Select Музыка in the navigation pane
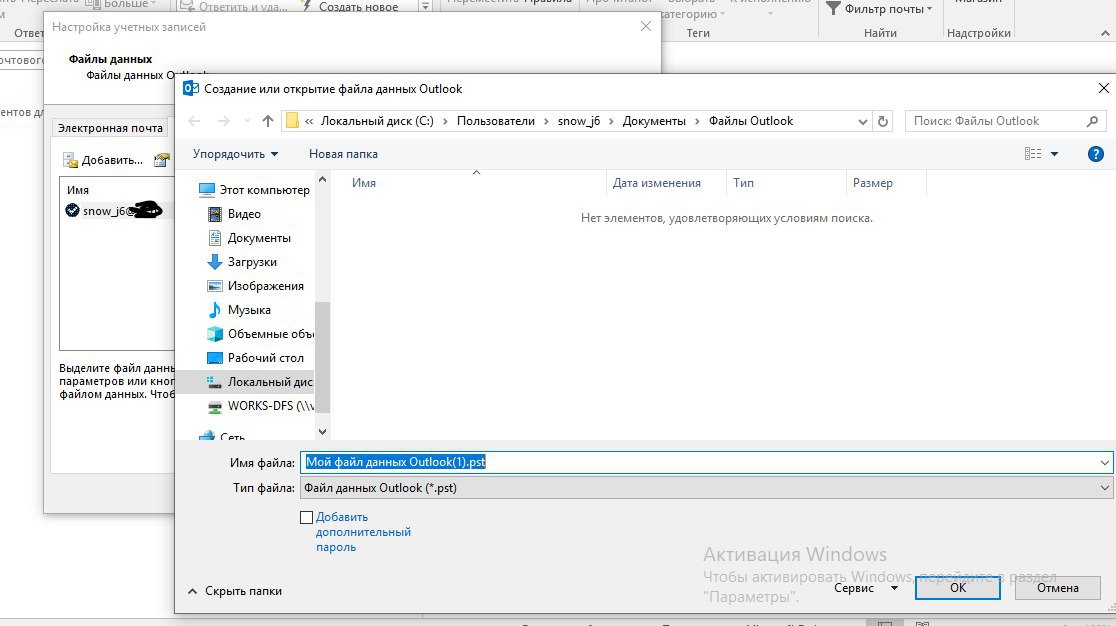 (x=249, y=310)
